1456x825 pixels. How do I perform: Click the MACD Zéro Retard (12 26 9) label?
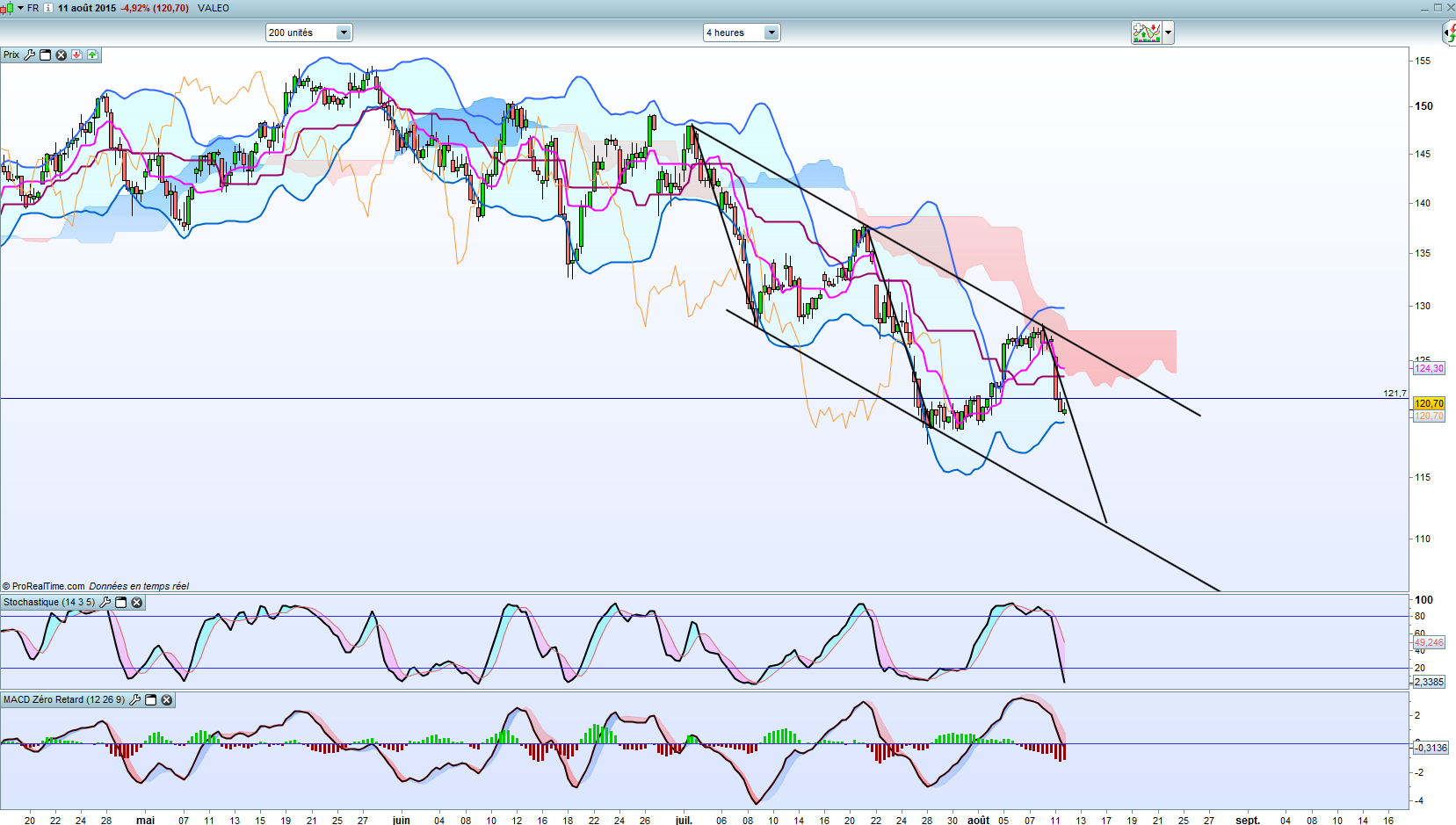pyautogui.click(x=64, y=700)
